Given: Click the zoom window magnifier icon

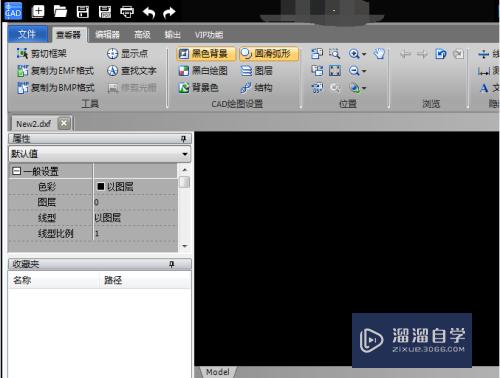Looking at the screenshot, I should coord(334,53).
